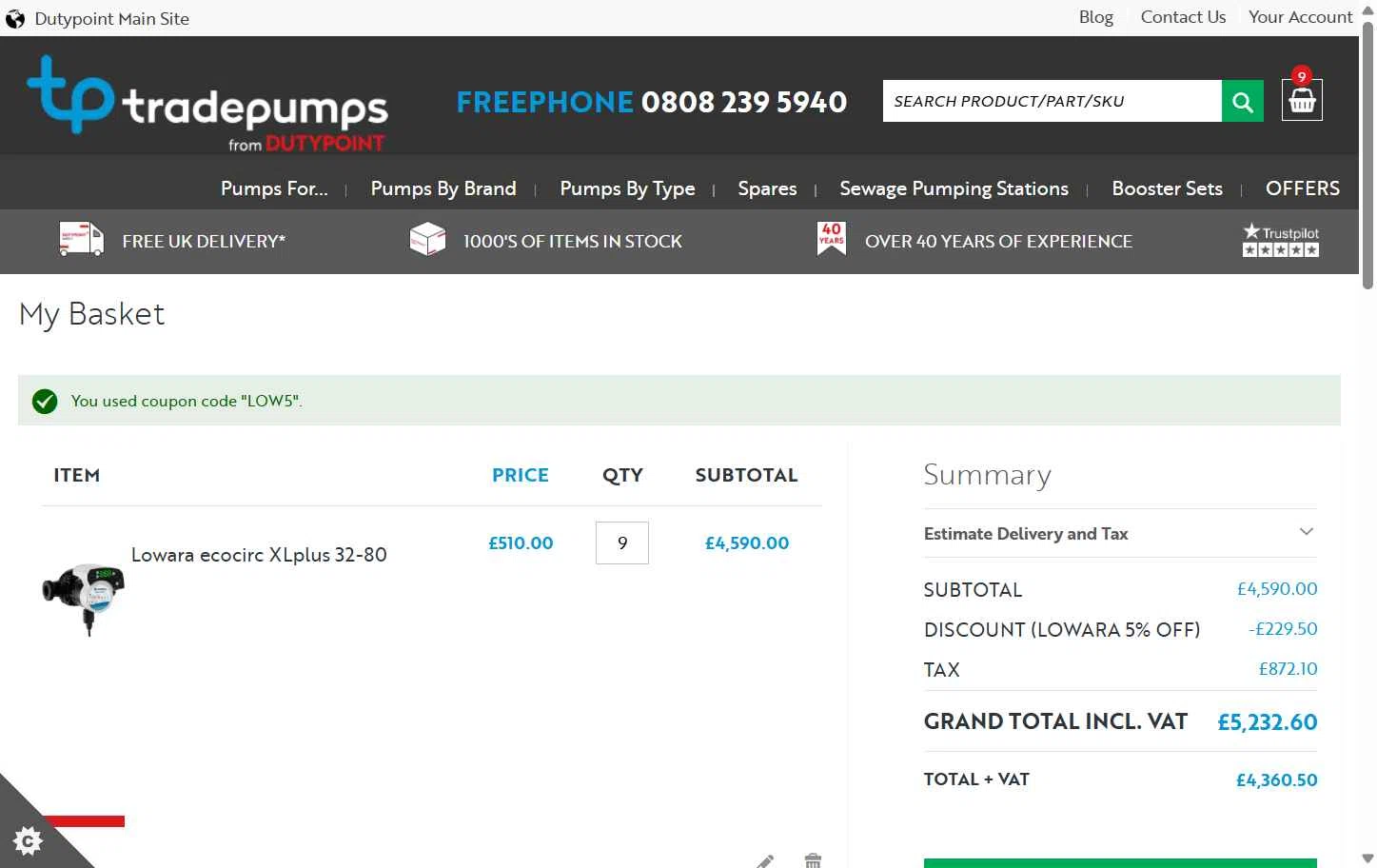Viewport: 1377px width, 868px height.
Task: Open the Lowara ecocirc XLplus 32-80 product link
Action: click(259, 555)
